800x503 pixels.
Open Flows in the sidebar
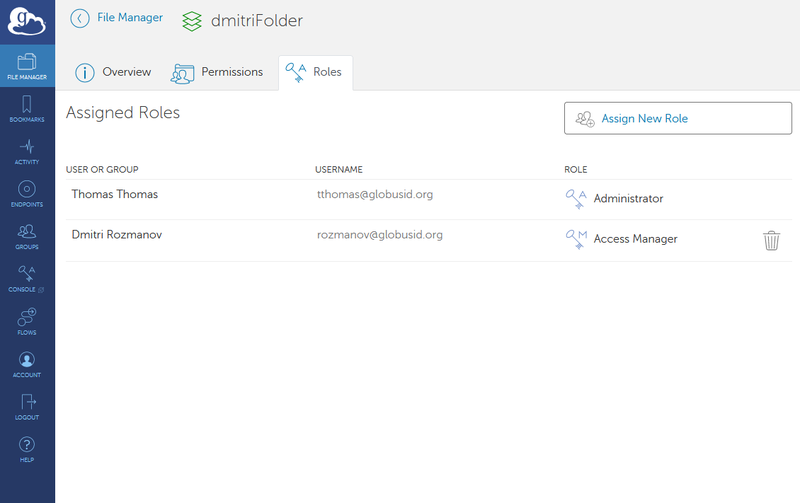[x=27, y=321]
